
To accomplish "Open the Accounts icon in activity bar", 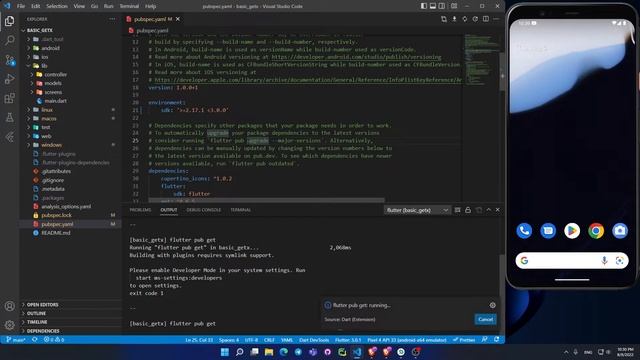I will [9, 306].
